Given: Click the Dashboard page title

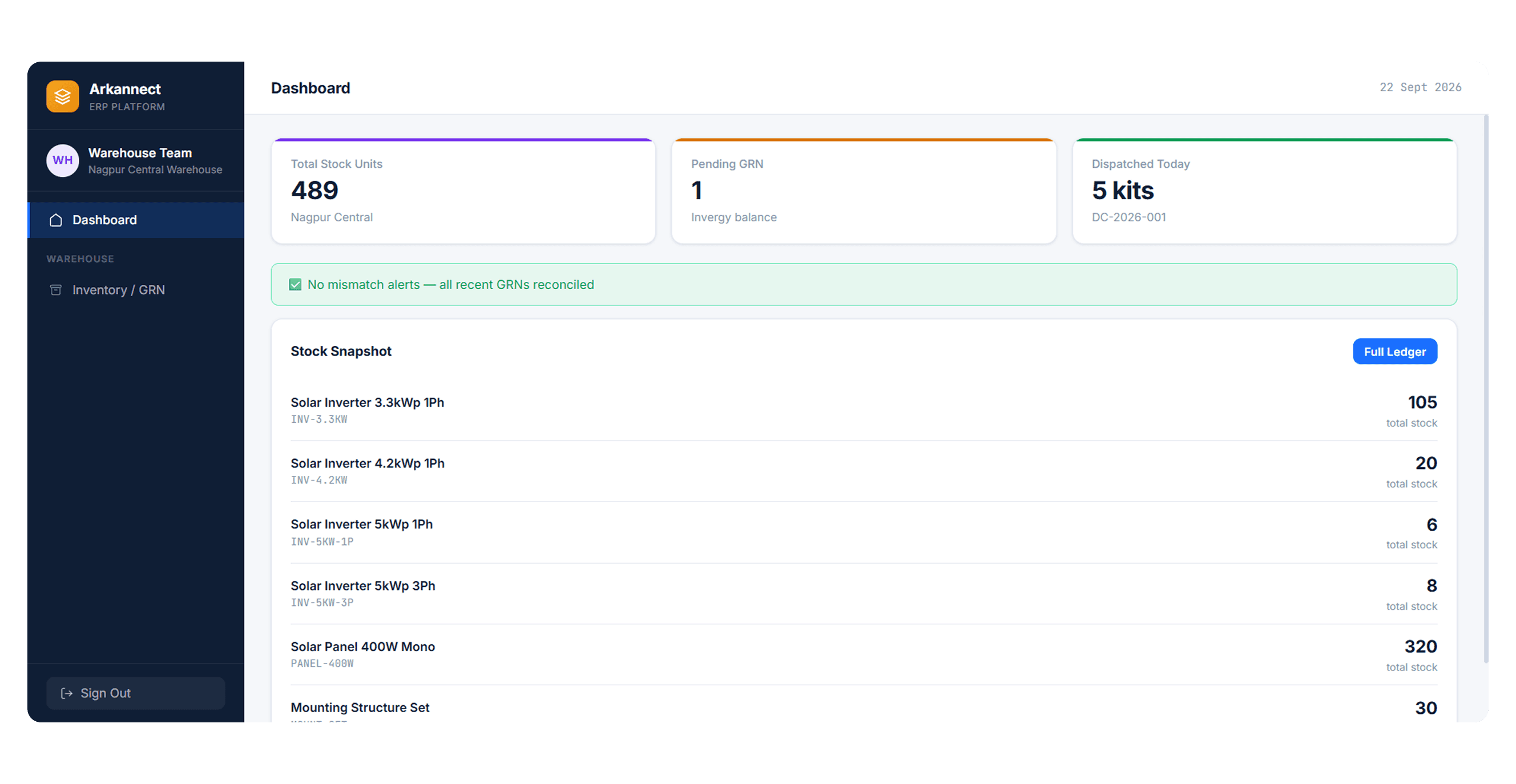Looking at the screenshot, I should pos(310,88).
